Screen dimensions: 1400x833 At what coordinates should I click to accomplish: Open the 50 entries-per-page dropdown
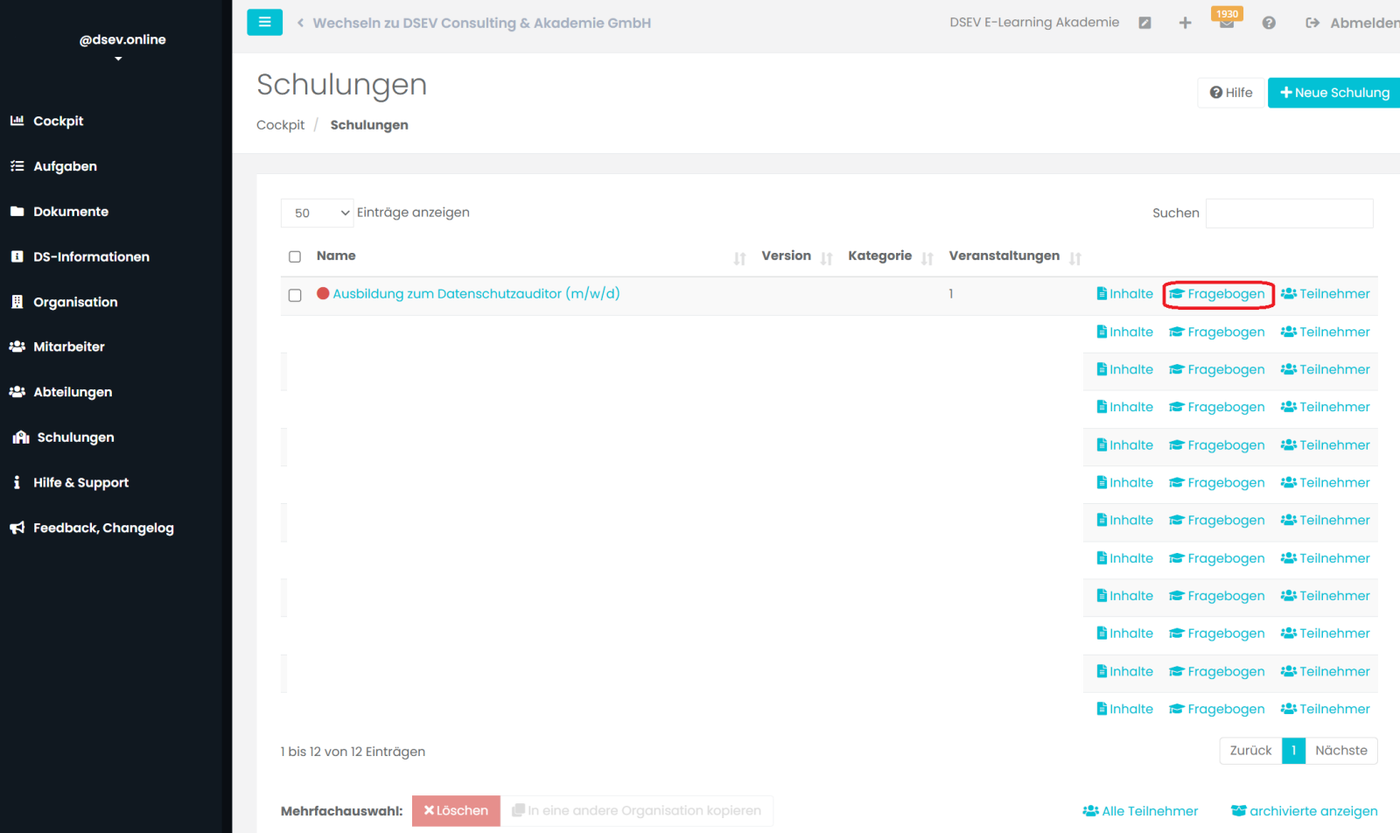click(x=317, y=213)
